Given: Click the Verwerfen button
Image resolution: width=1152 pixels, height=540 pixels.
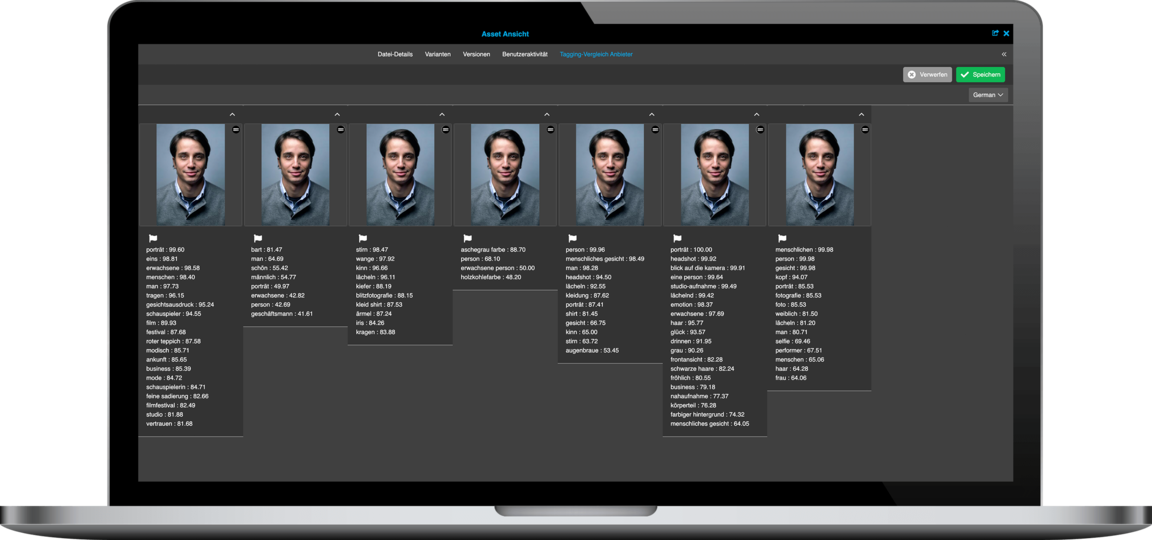Looking at the screenshot, I should pyautogui.click(x=927, y=75).
